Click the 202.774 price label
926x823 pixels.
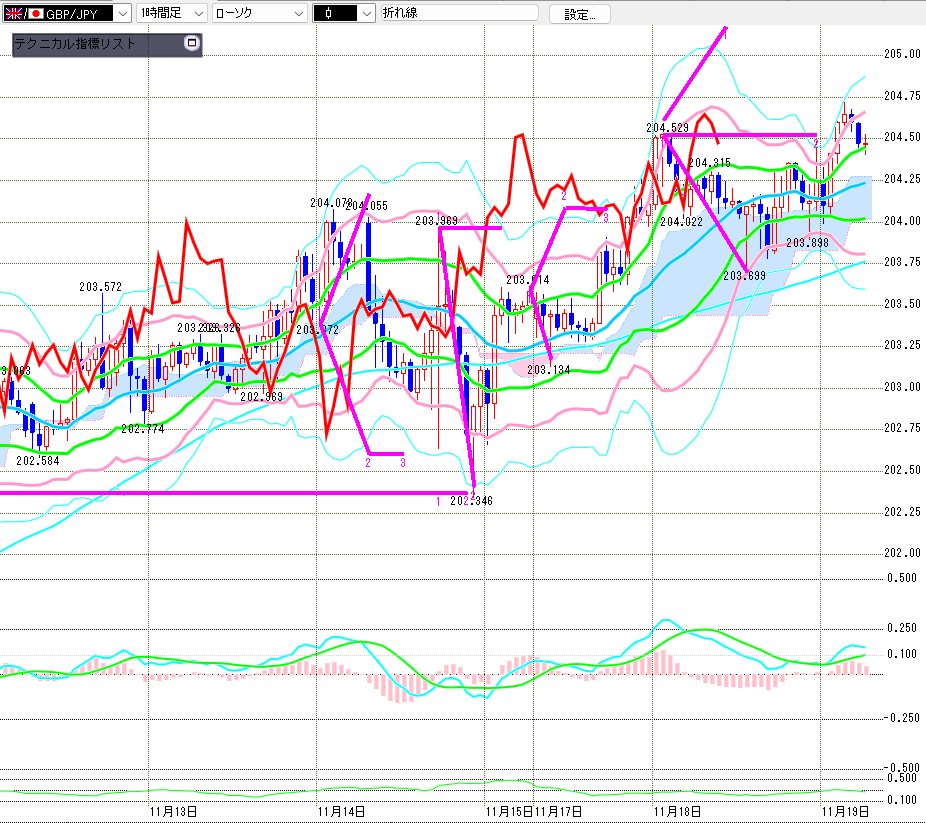click(142, 428)
